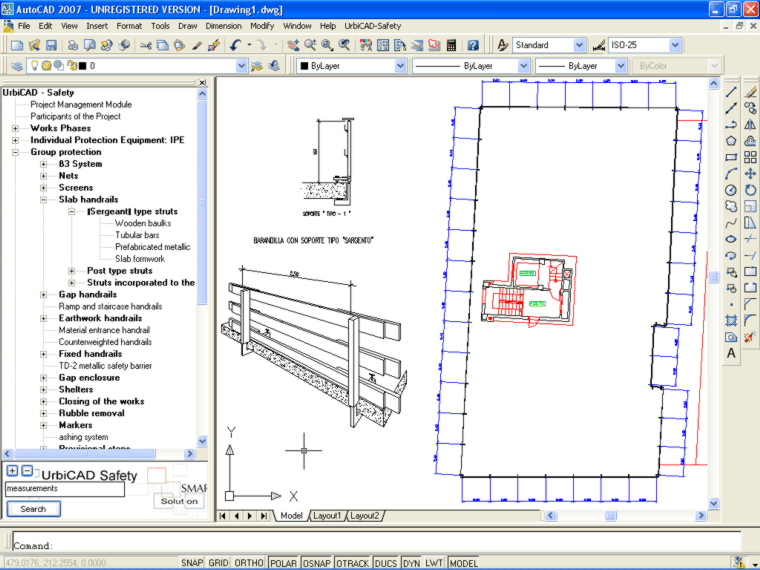Select Tubular bars tree item

(x=137, y=235)
